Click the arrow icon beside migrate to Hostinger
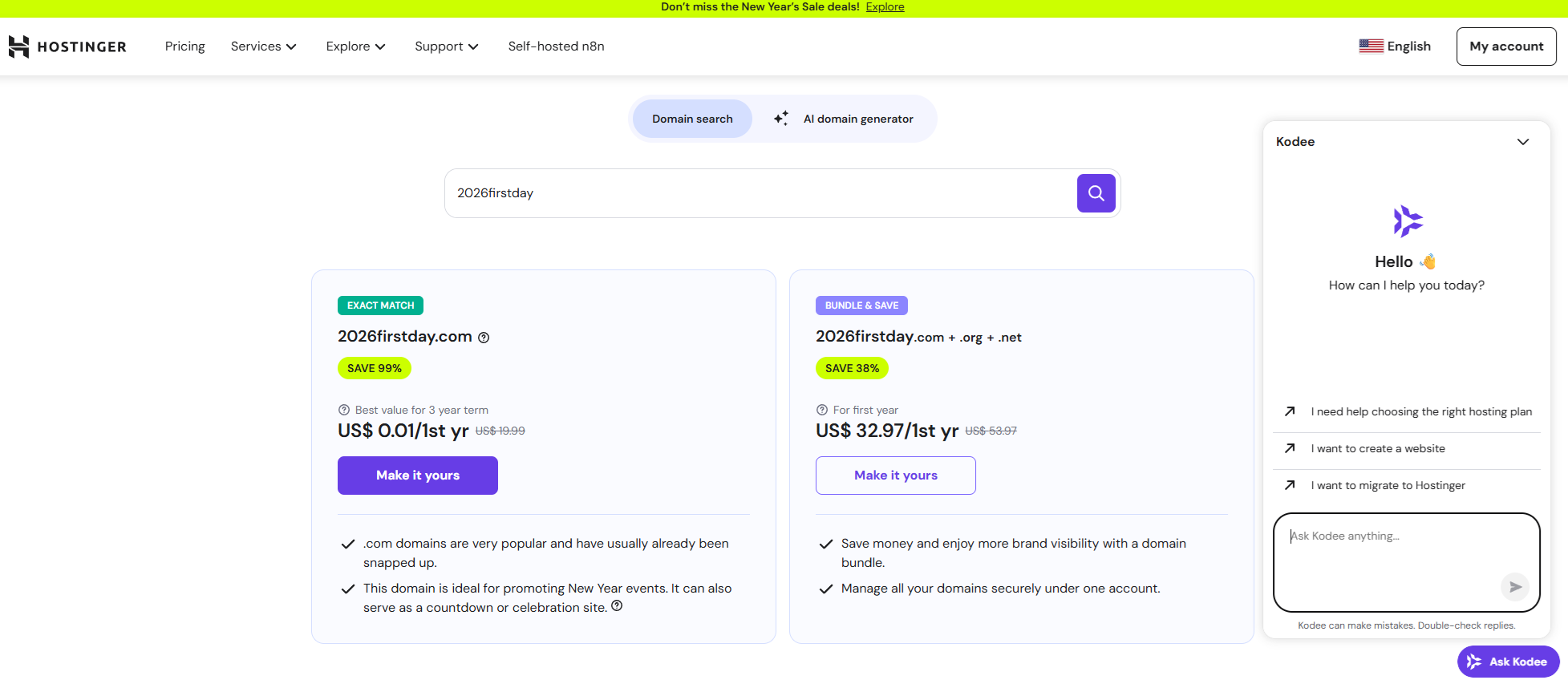Screen dimensions: 1568x680 1290,485
